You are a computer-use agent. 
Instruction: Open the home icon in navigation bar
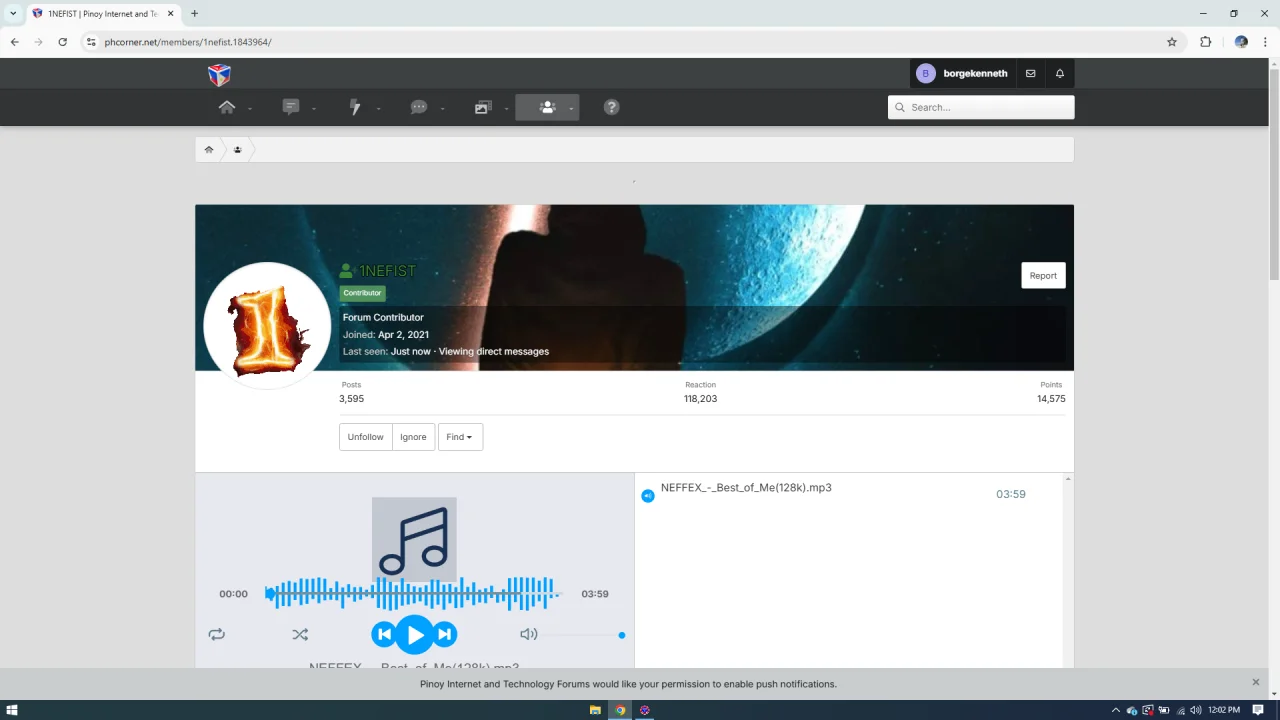227,107
